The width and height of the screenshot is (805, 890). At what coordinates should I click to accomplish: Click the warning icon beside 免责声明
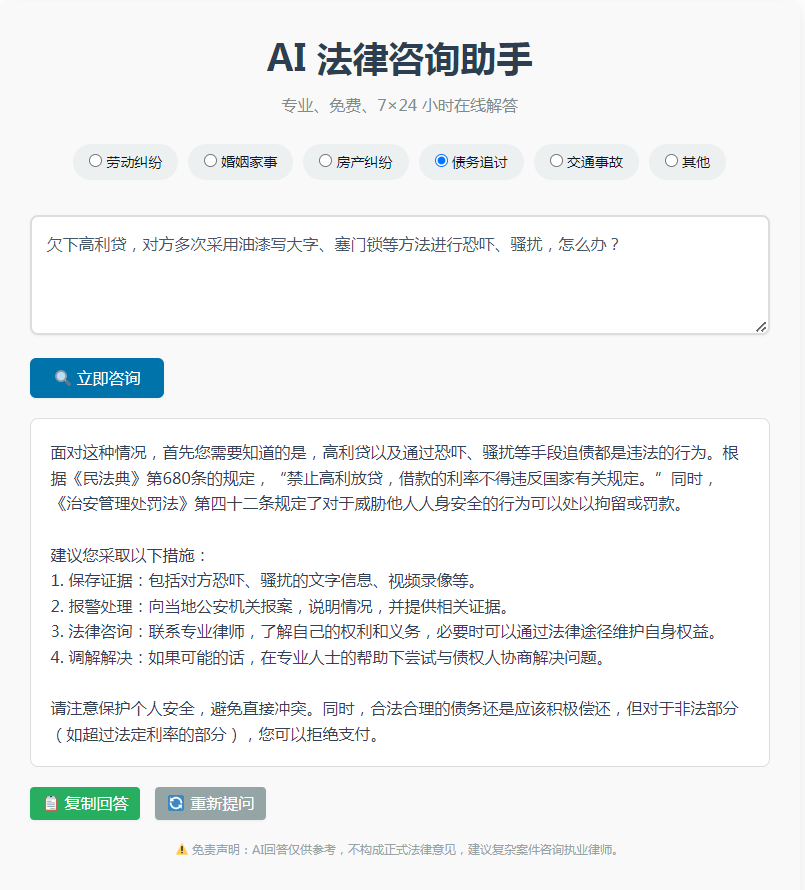coord(181,850)
